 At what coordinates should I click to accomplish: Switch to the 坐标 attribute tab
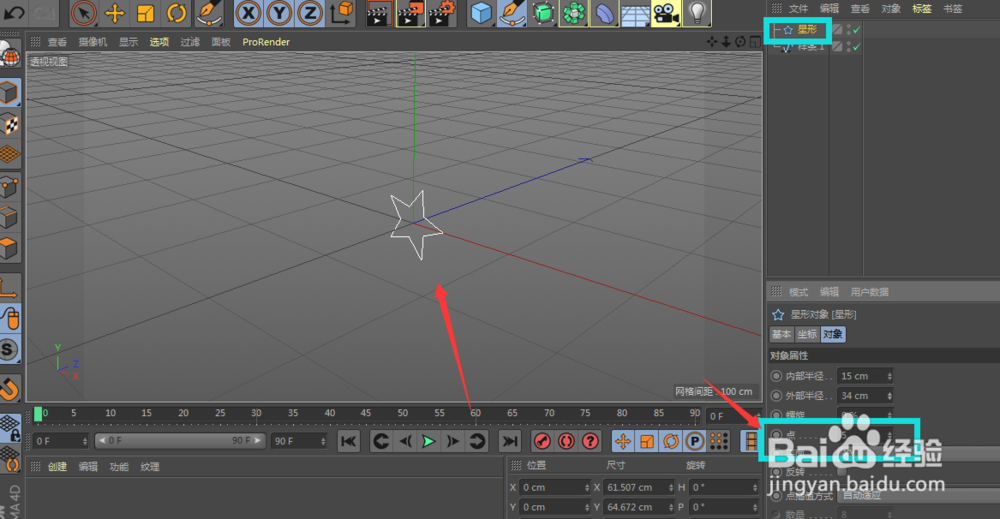(x=807, y=334)
